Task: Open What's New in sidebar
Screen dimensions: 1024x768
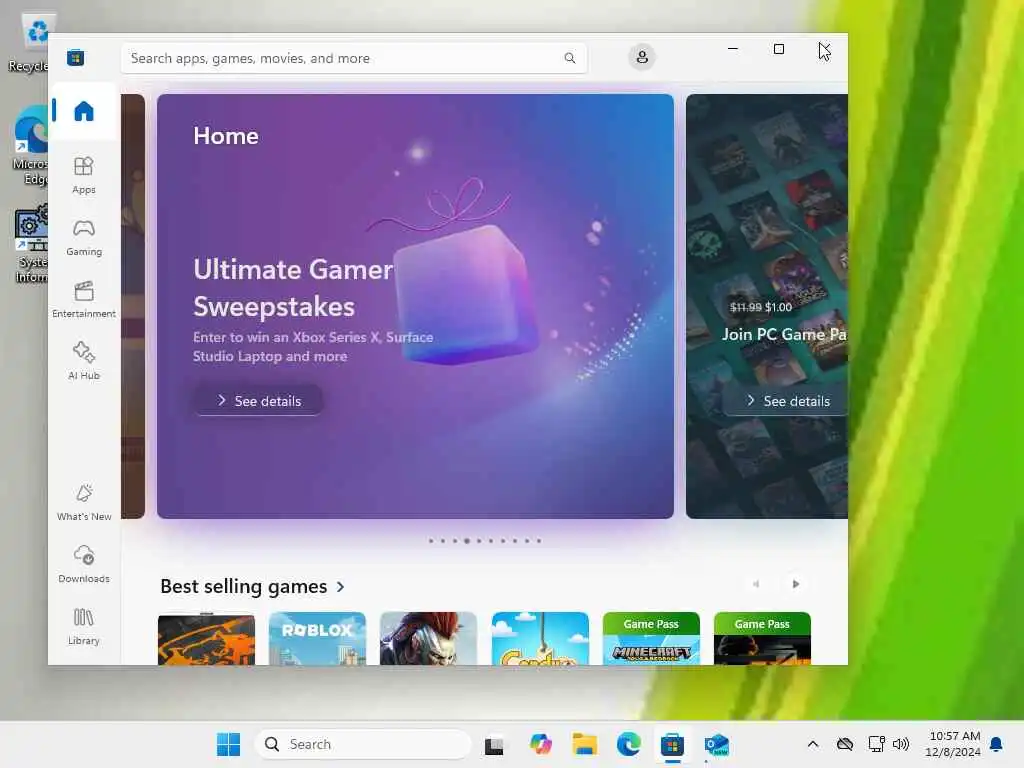Action: tap(84, 502)
